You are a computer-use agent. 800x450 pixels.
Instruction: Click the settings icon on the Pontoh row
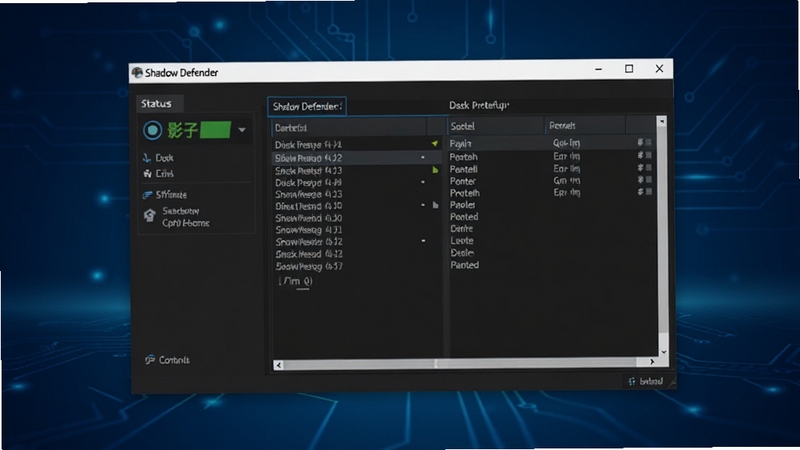640,155
